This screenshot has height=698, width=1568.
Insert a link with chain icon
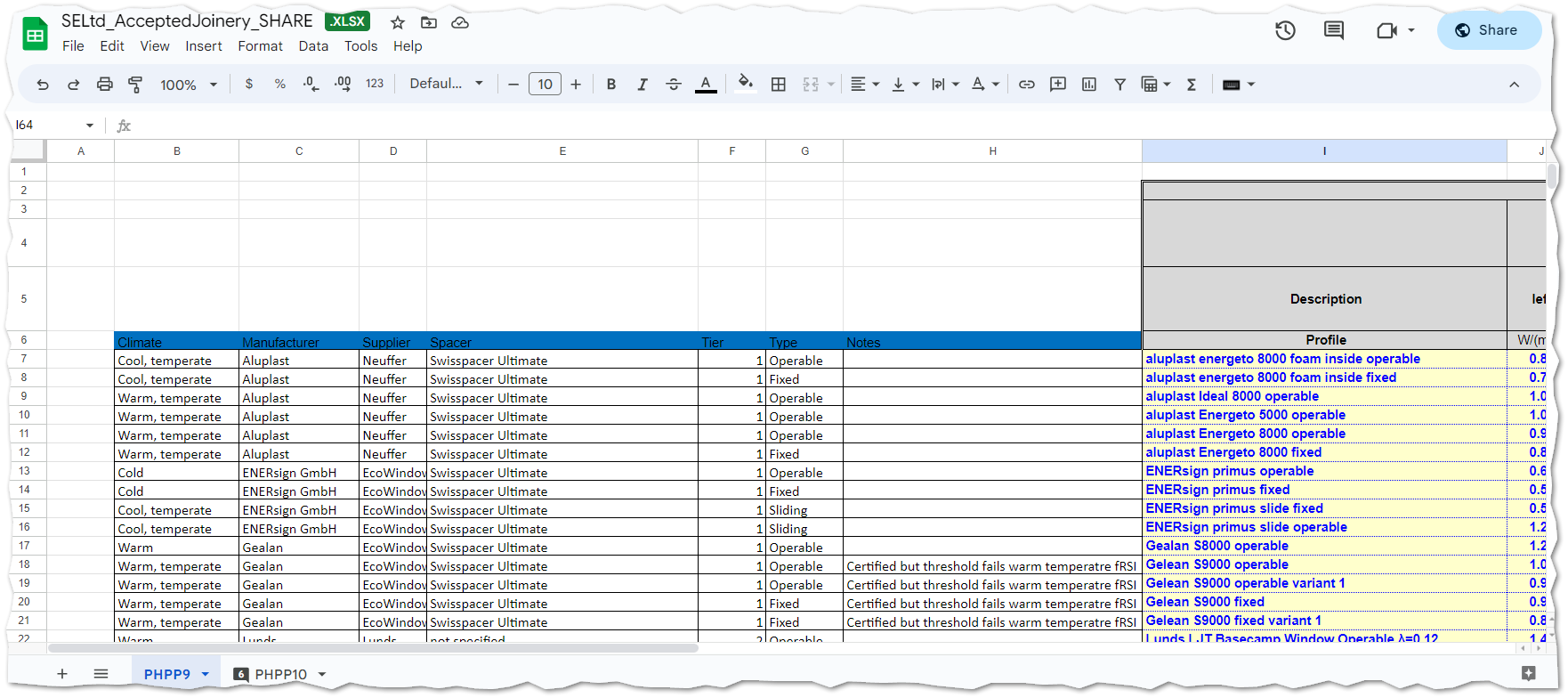[1027, 85]
